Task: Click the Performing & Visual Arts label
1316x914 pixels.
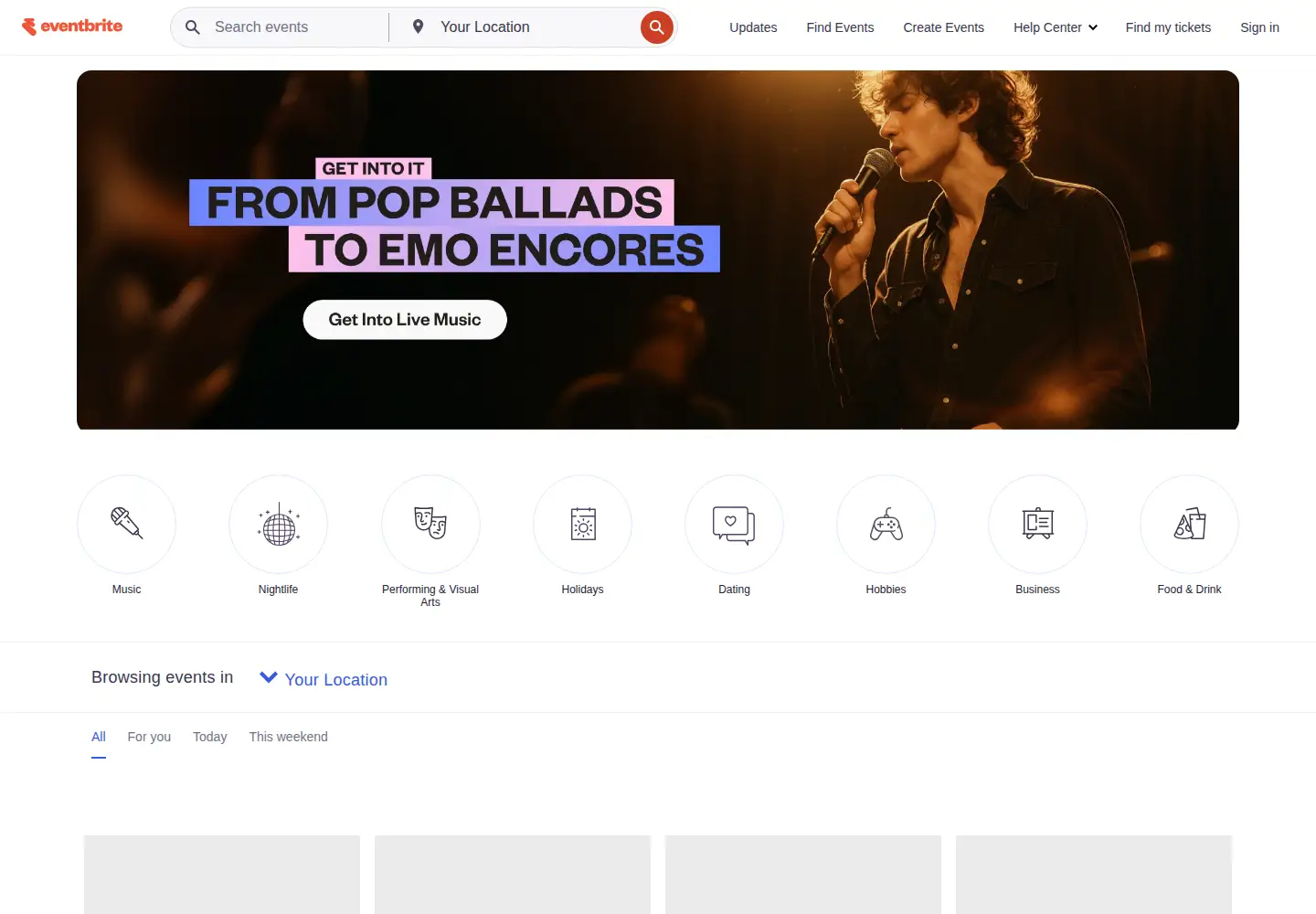Action: point(430,596)
